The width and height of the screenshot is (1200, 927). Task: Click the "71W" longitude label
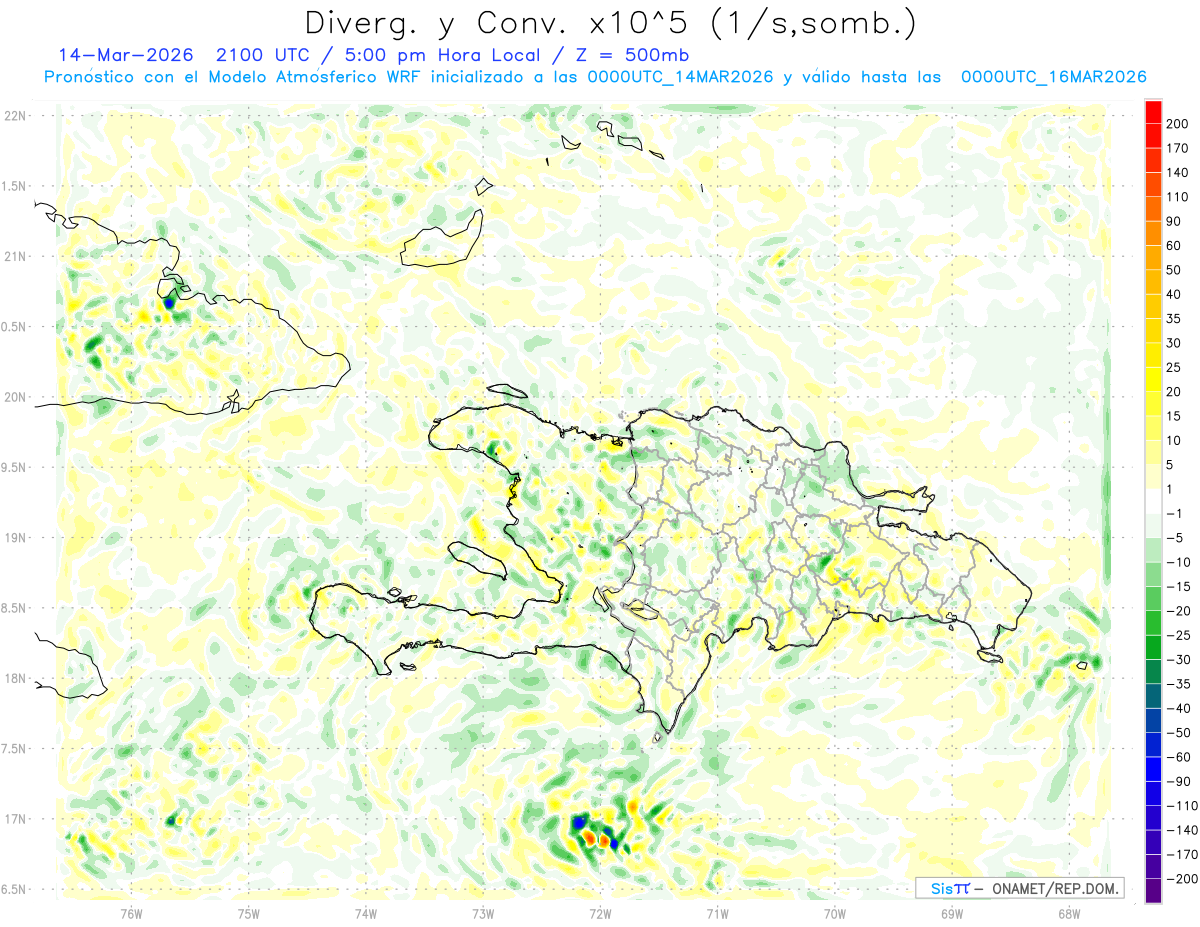point(717,915)
